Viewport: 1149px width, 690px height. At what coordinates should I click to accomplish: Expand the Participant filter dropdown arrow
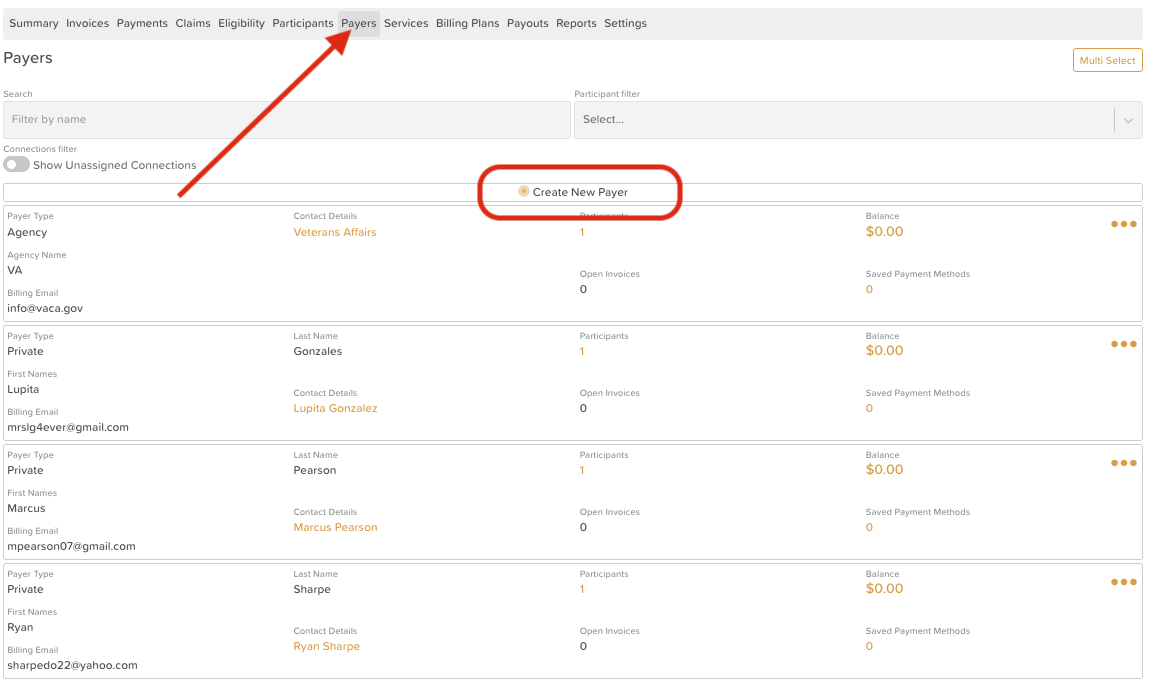coord(1128,120)
